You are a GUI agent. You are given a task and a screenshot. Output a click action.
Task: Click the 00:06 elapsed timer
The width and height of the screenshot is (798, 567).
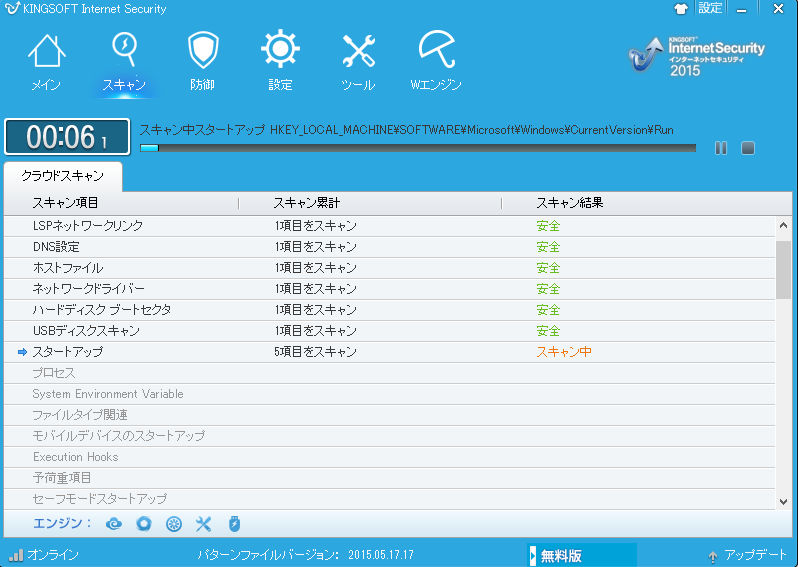point(67,137)
